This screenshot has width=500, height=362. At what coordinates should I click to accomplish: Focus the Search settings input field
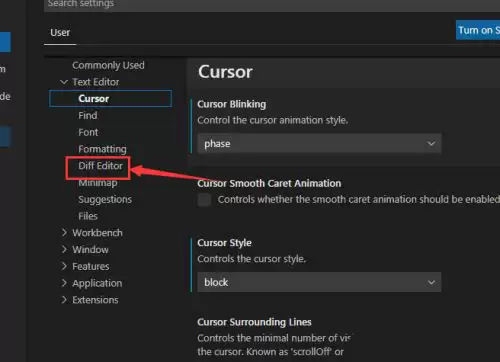tap(272, 5)
